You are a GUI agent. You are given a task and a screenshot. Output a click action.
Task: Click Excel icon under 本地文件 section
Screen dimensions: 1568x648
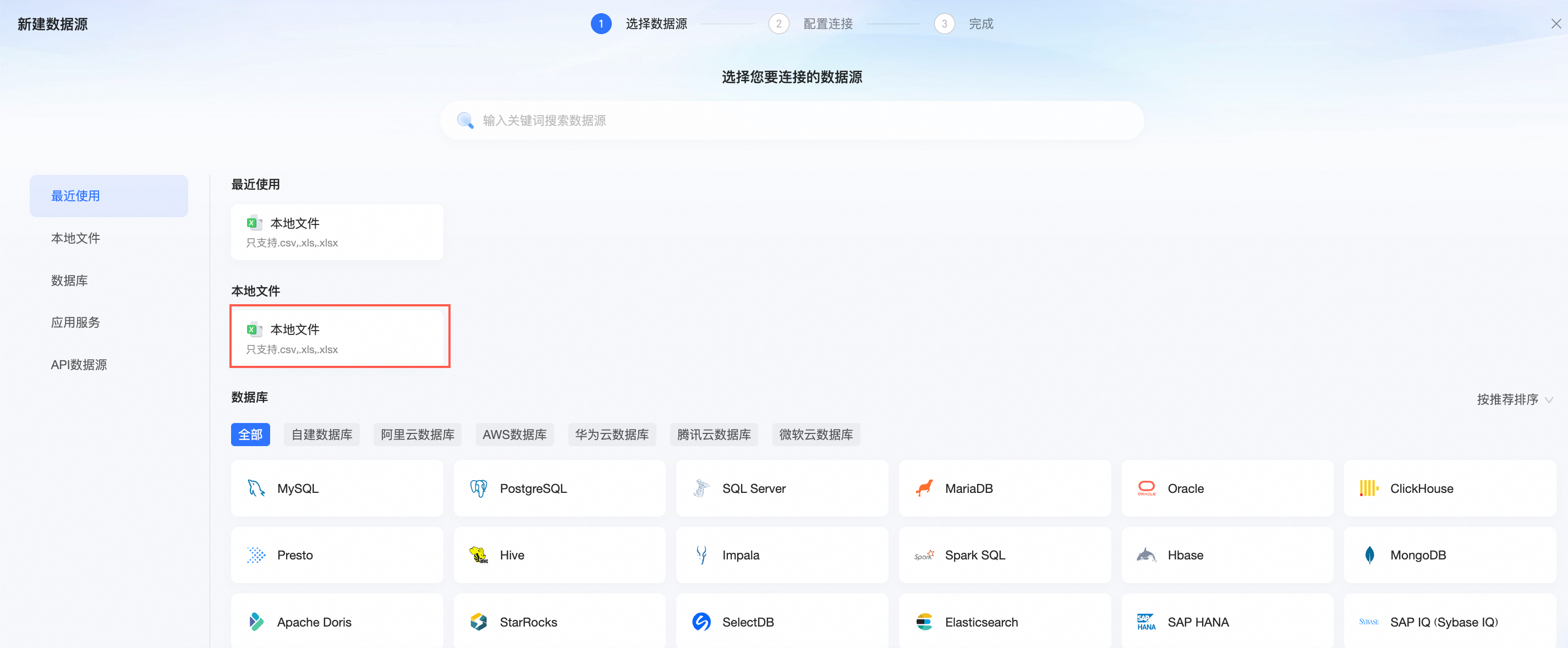(x=254, y=329)
